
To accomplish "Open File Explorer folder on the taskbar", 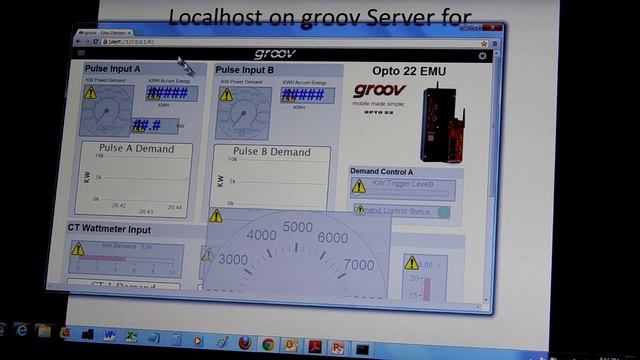I will (x=44, y=331).
